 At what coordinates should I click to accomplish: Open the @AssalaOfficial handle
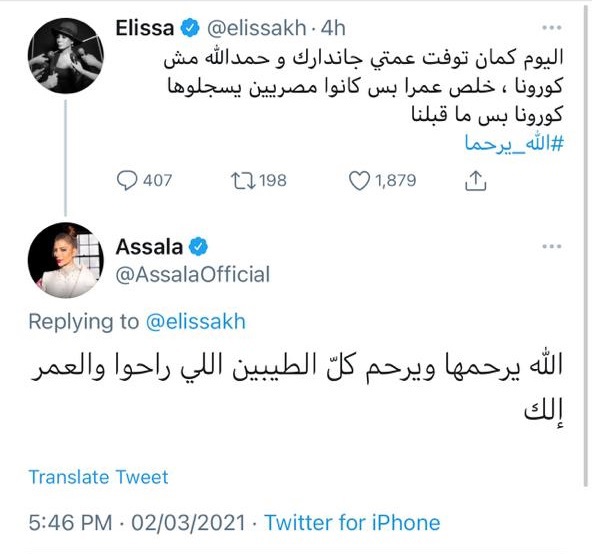193,275
